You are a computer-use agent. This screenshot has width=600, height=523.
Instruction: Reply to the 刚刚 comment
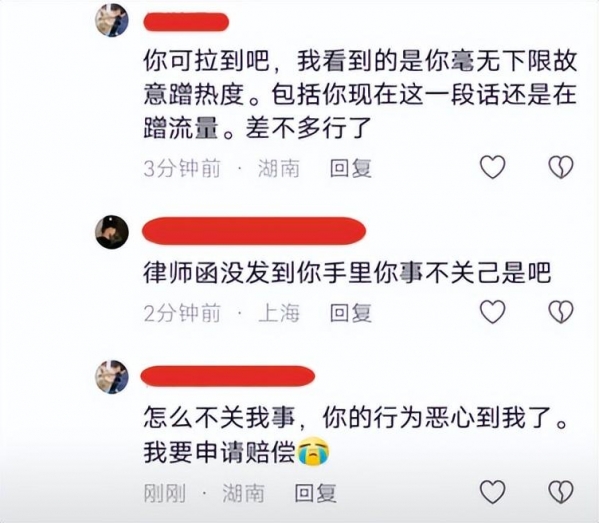[315, 493]
